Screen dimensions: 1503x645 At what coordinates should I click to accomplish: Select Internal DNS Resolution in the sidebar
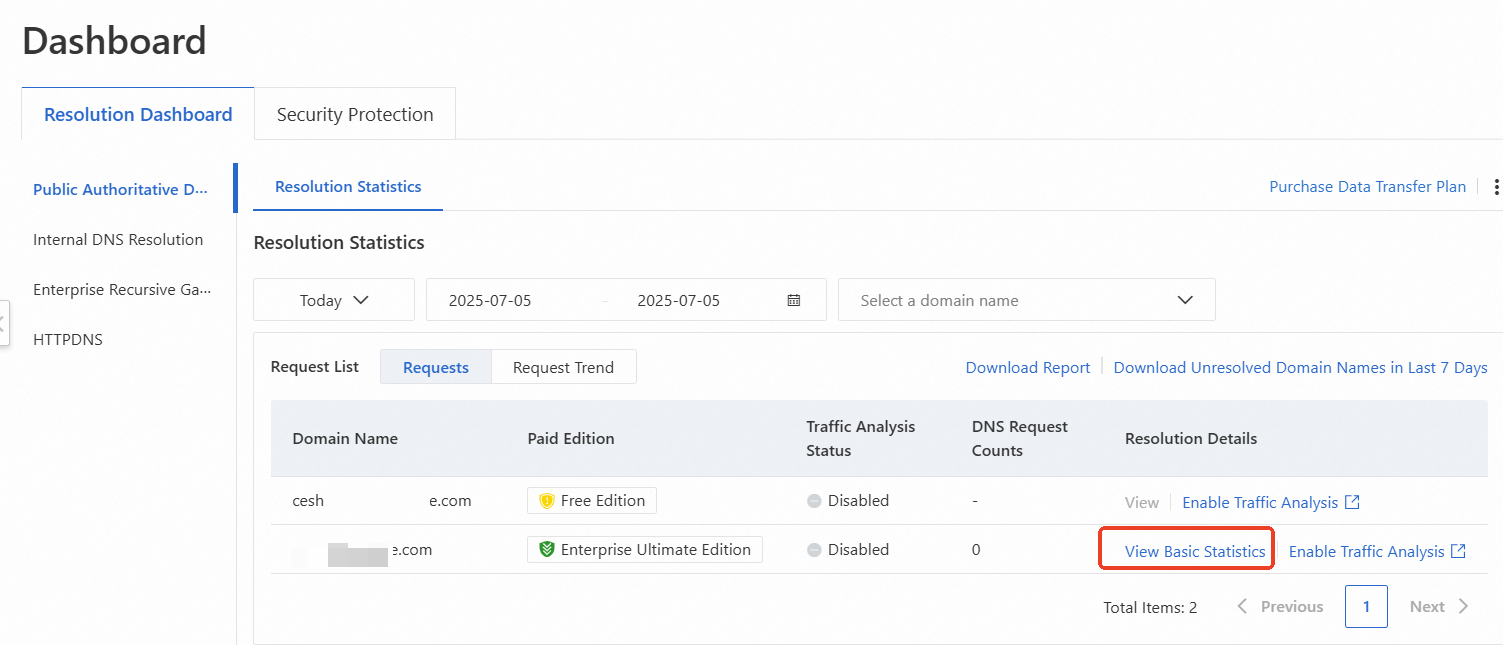pos(118,239)
